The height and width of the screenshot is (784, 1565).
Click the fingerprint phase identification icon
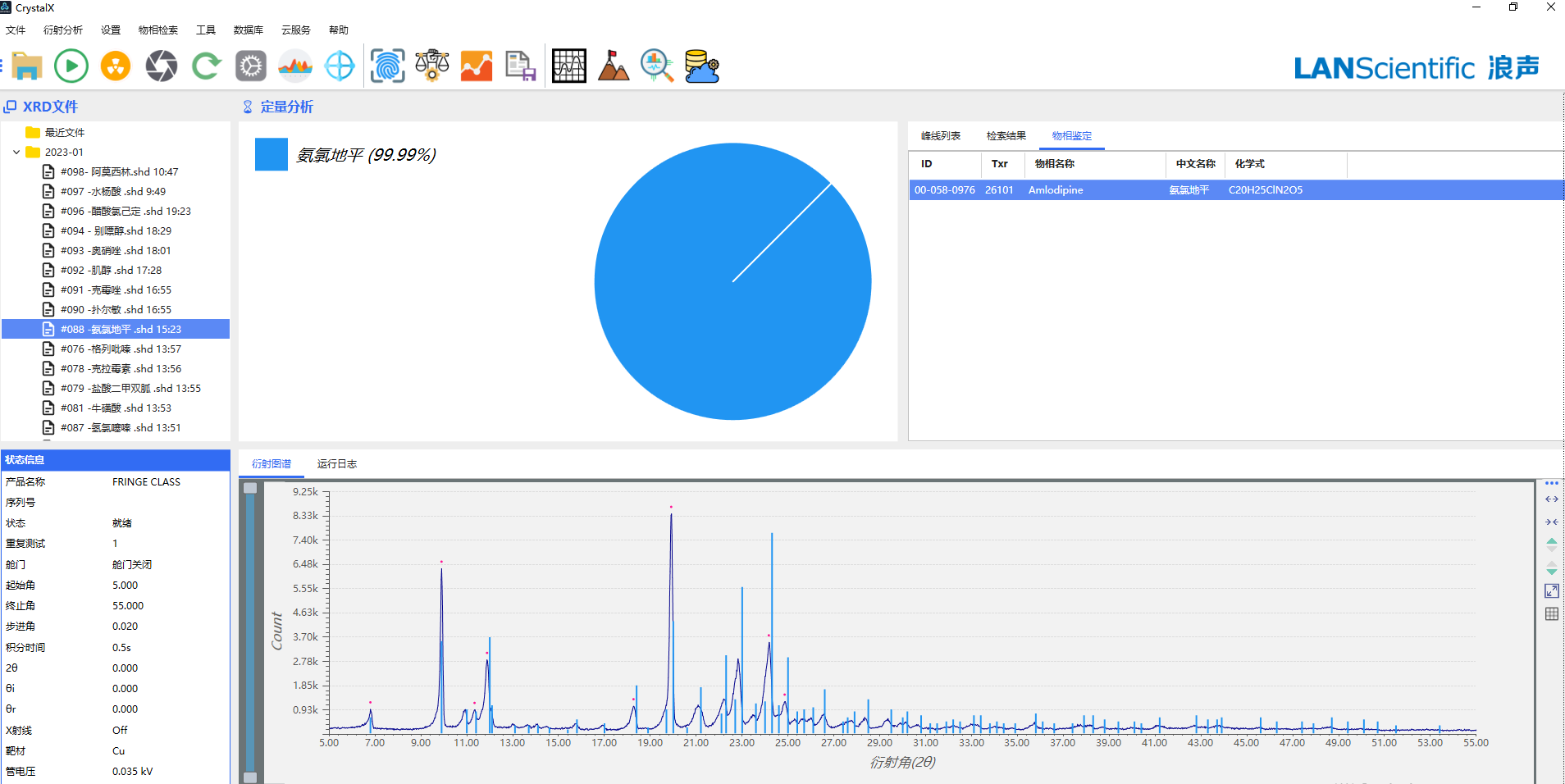(387, 66)
